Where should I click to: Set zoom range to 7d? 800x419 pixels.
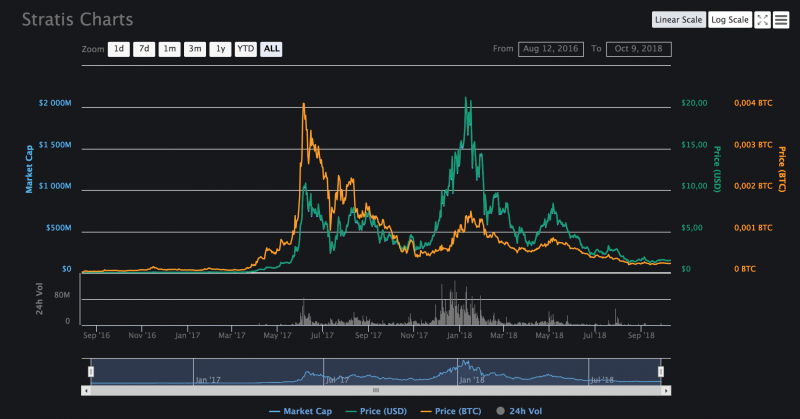coord(144,49)
